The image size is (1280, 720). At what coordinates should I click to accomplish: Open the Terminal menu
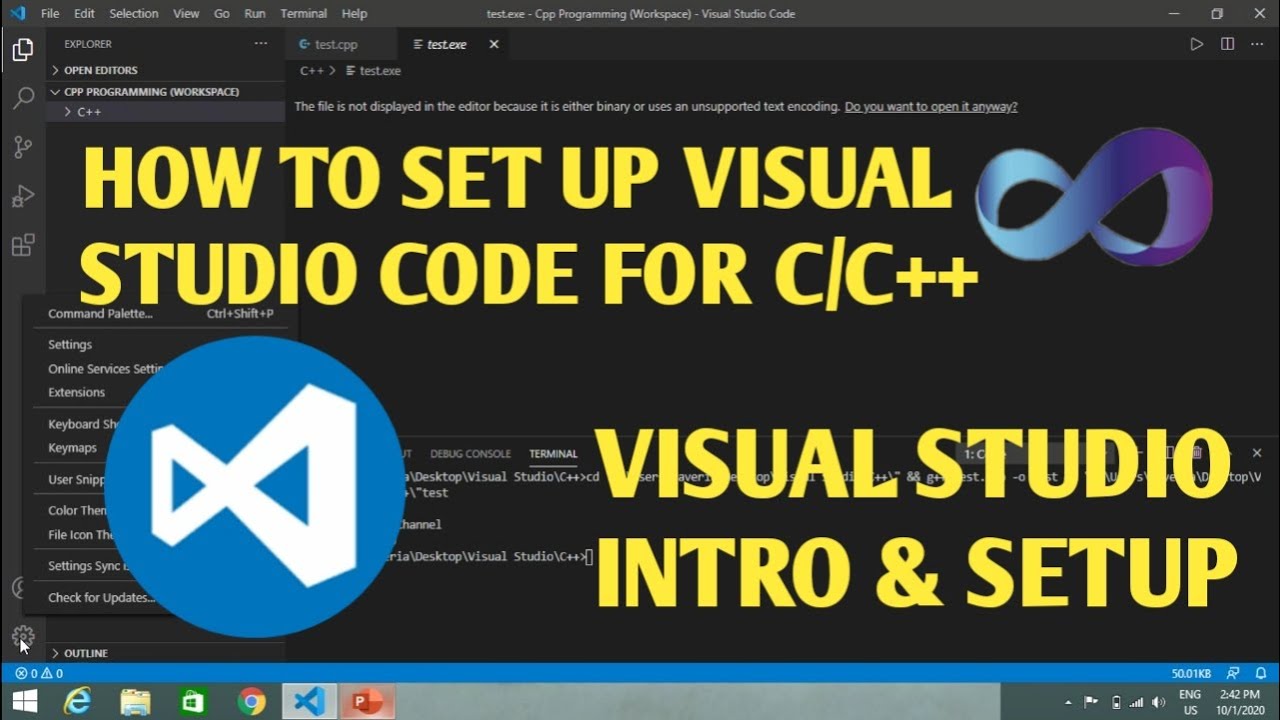click(x=304, y=14)
